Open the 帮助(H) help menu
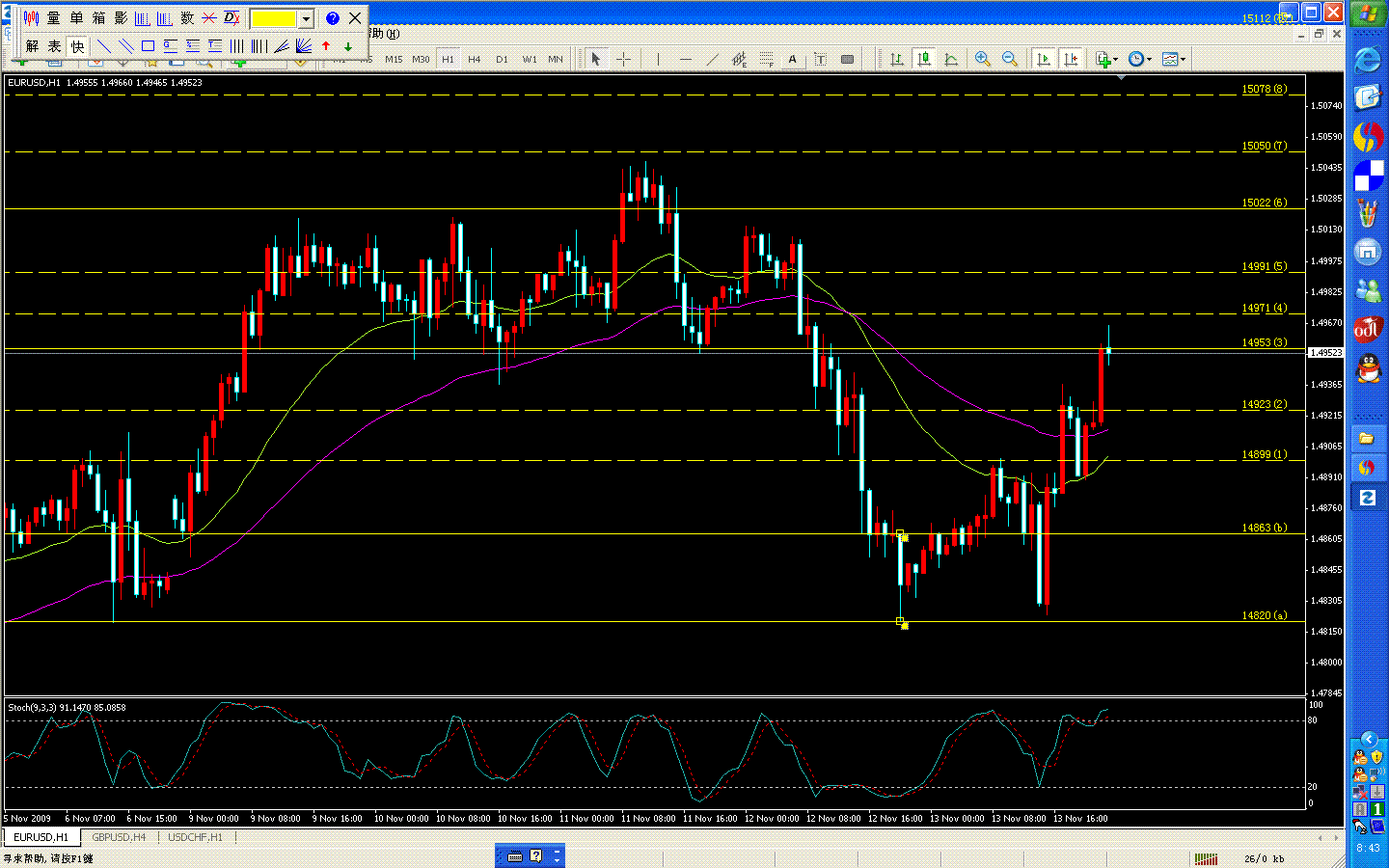Screen dimensions: 1389x868 point(385,34)
